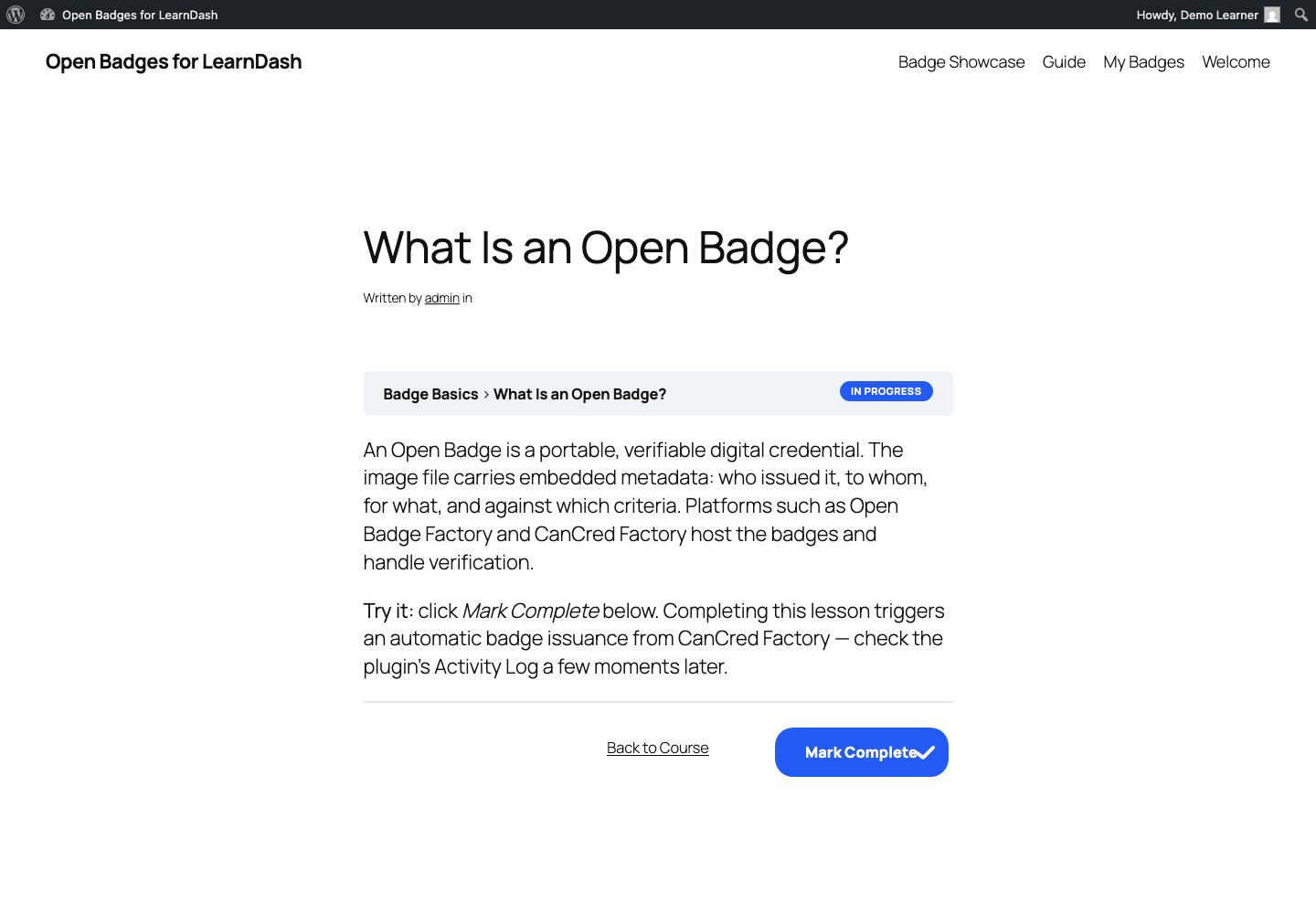Image resolution: width=1316 pixels, height=914 pixels.
Task: Open the dashboard gauge icon in the admin bar
Action: [x=48, y=15]
